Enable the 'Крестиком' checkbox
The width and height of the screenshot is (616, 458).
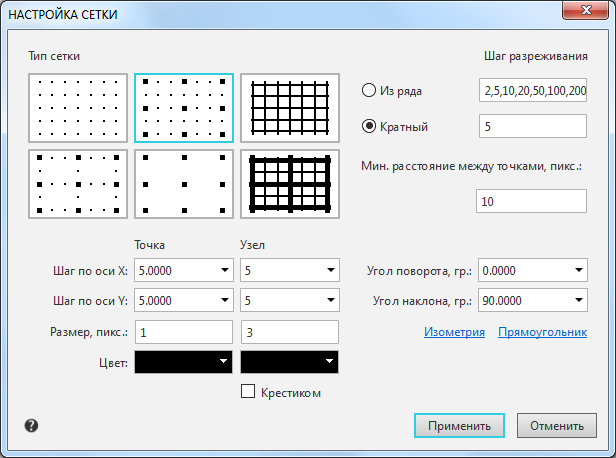[249, 392]
